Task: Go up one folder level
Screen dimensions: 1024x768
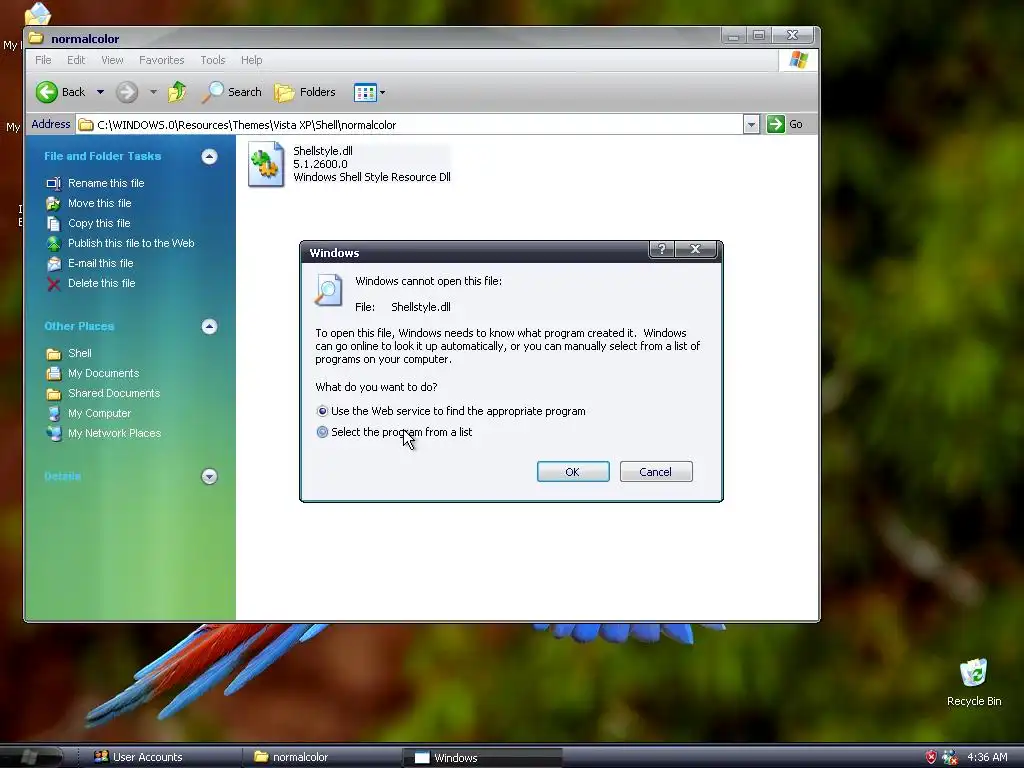Action: coord(177,92)
